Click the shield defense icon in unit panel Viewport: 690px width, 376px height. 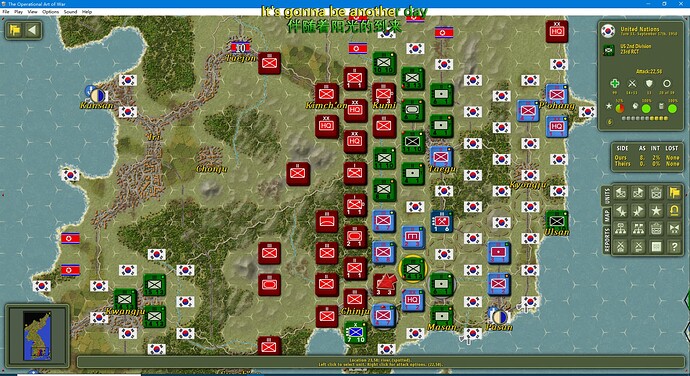click(x=649, y=83)
